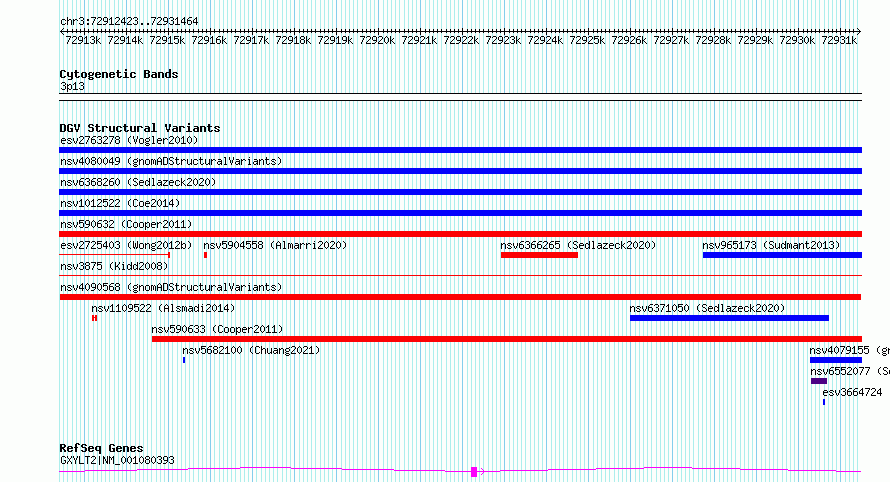Click the chr3:72912423..72931464 coordinates text
The image size is (890, 482).
click(x=129, y=22)
